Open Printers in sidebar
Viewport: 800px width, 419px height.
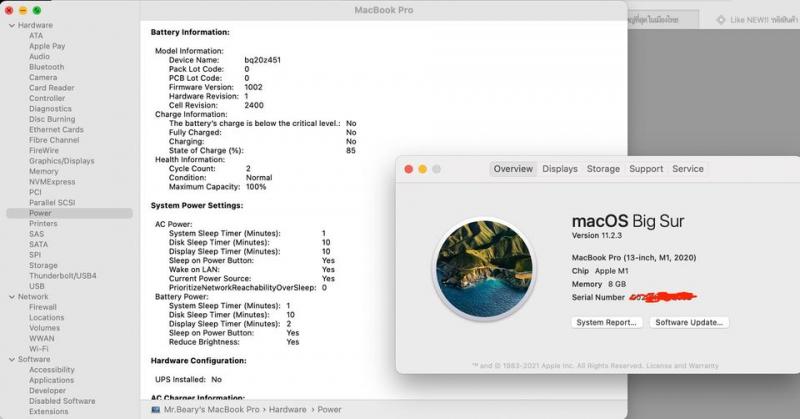click(43, 224)
